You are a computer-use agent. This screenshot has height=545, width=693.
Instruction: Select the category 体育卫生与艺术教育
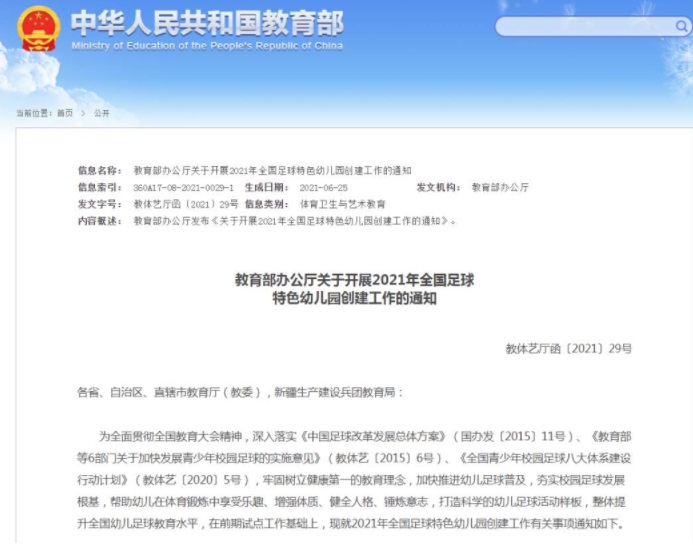point(342,203)
